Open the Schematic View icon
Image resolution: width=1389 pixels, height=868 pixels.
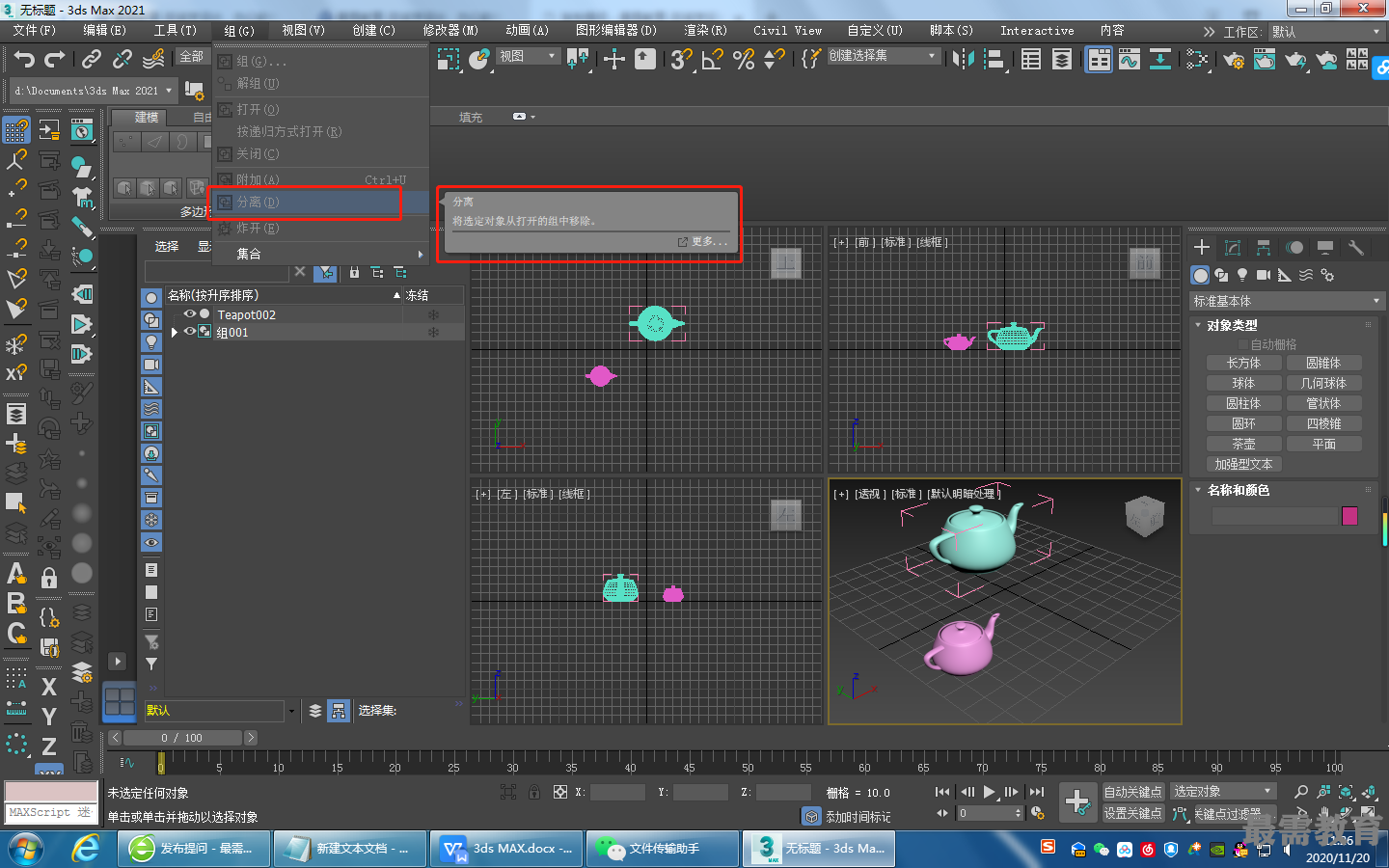coord(1160,60)
